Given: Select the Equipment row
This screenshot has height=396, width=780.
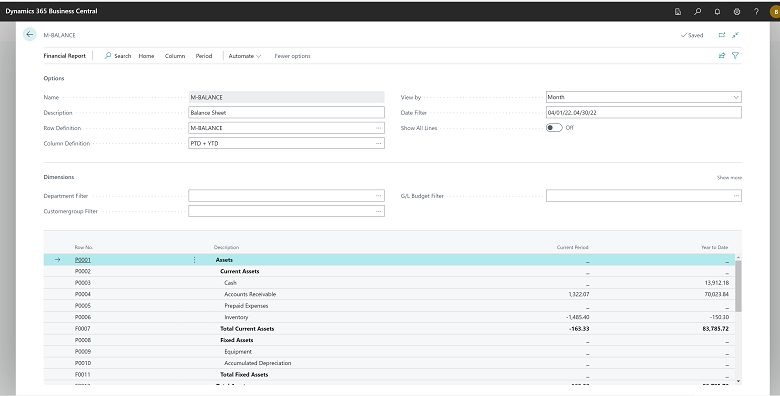Looking at the screenshot, I should click(389, 351).
